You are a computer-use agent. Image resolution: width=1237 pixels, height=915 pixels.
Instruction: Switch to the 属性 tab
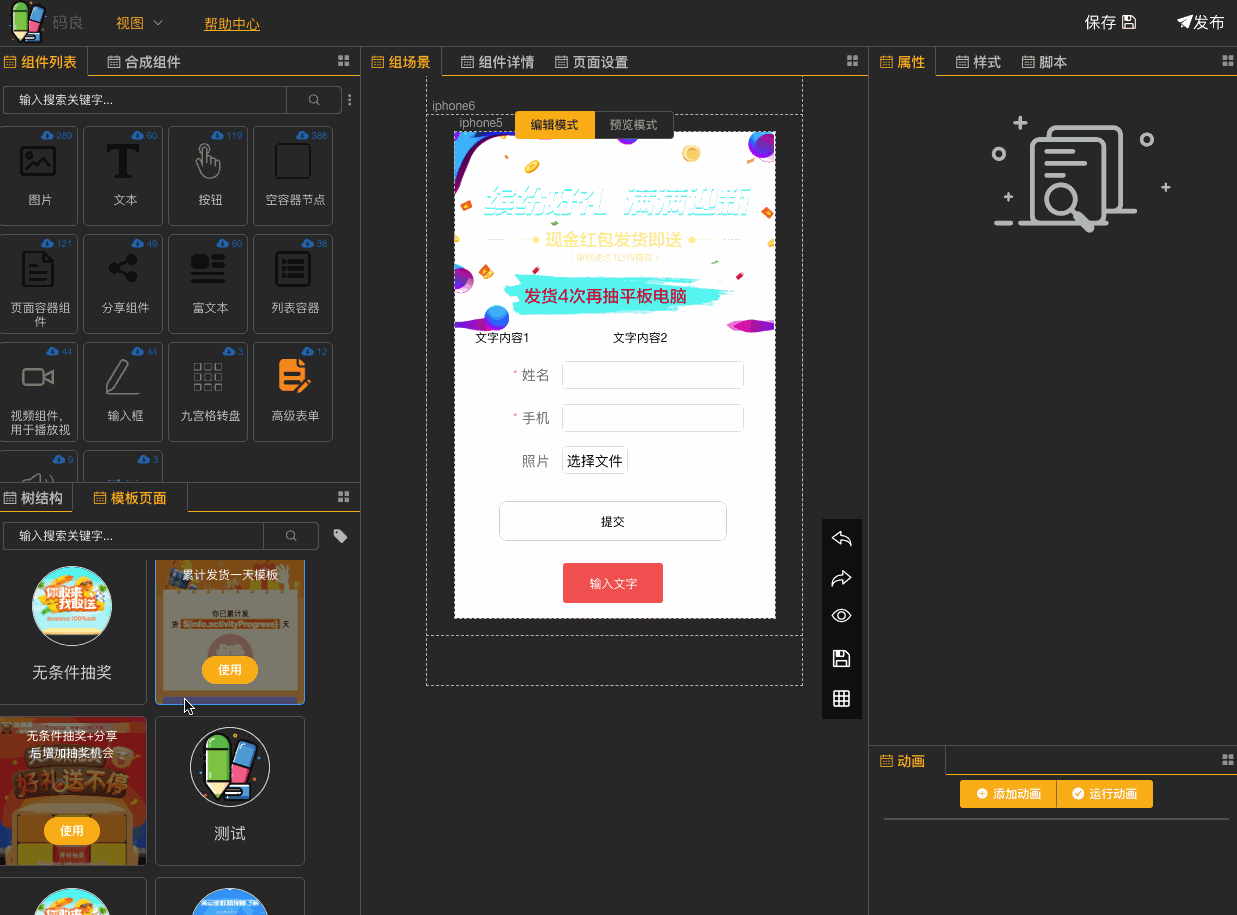902,62
